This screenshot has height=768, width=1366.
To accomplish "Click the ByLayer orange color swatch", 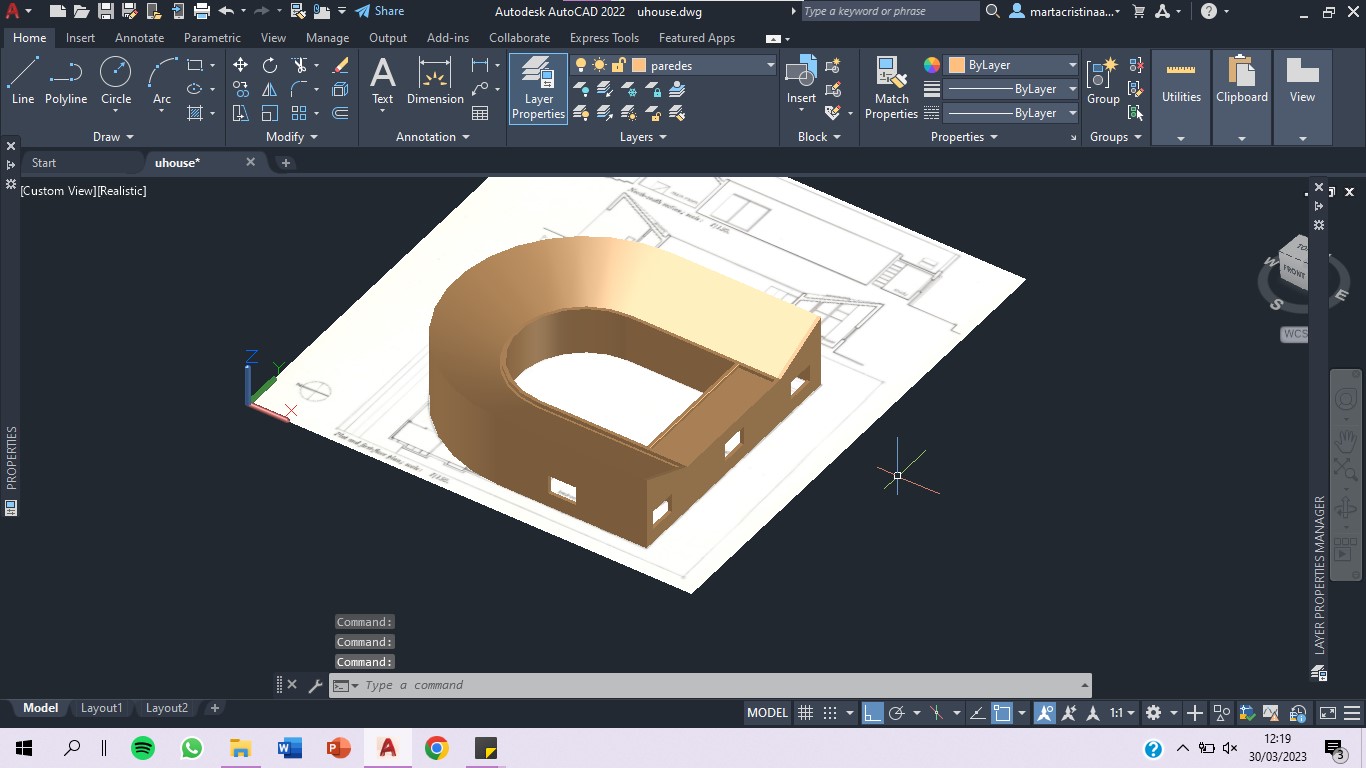I will click(x=956, y=65).
